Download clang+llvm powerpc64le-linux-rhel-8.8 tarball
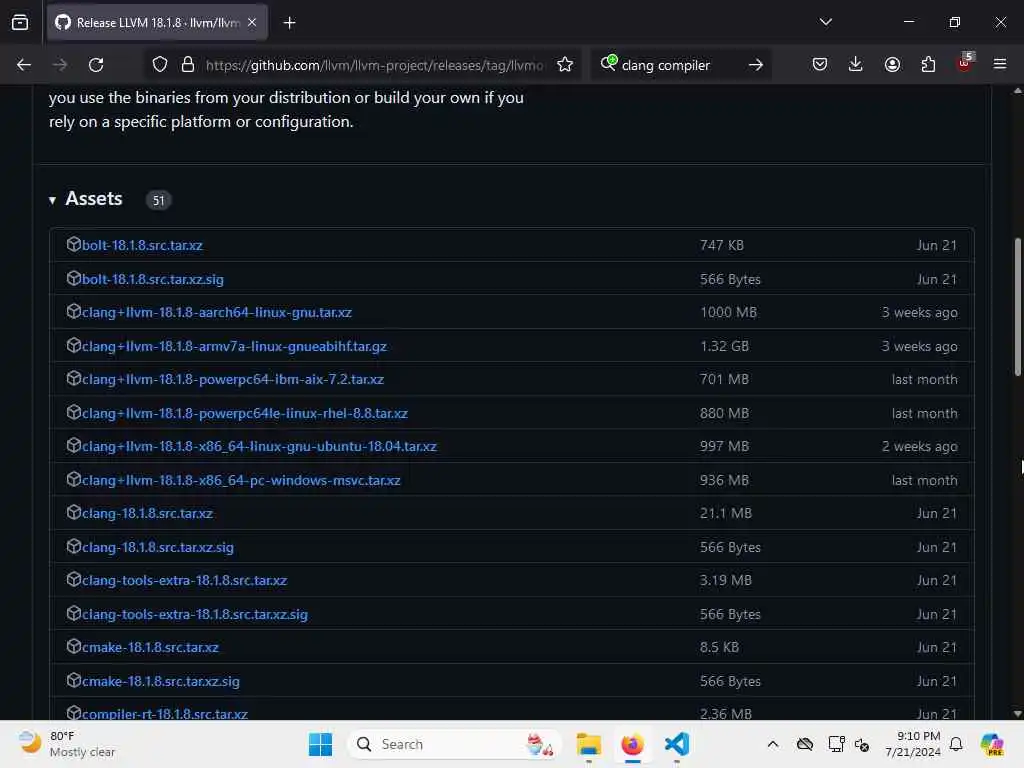This screenshot has width=1024, height=768. tap(245, 413)
